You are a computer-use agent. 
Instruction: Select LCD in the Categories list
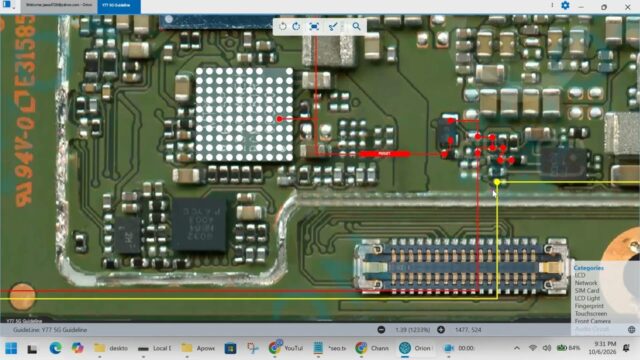pyautogui.click(x=580, y=276)
